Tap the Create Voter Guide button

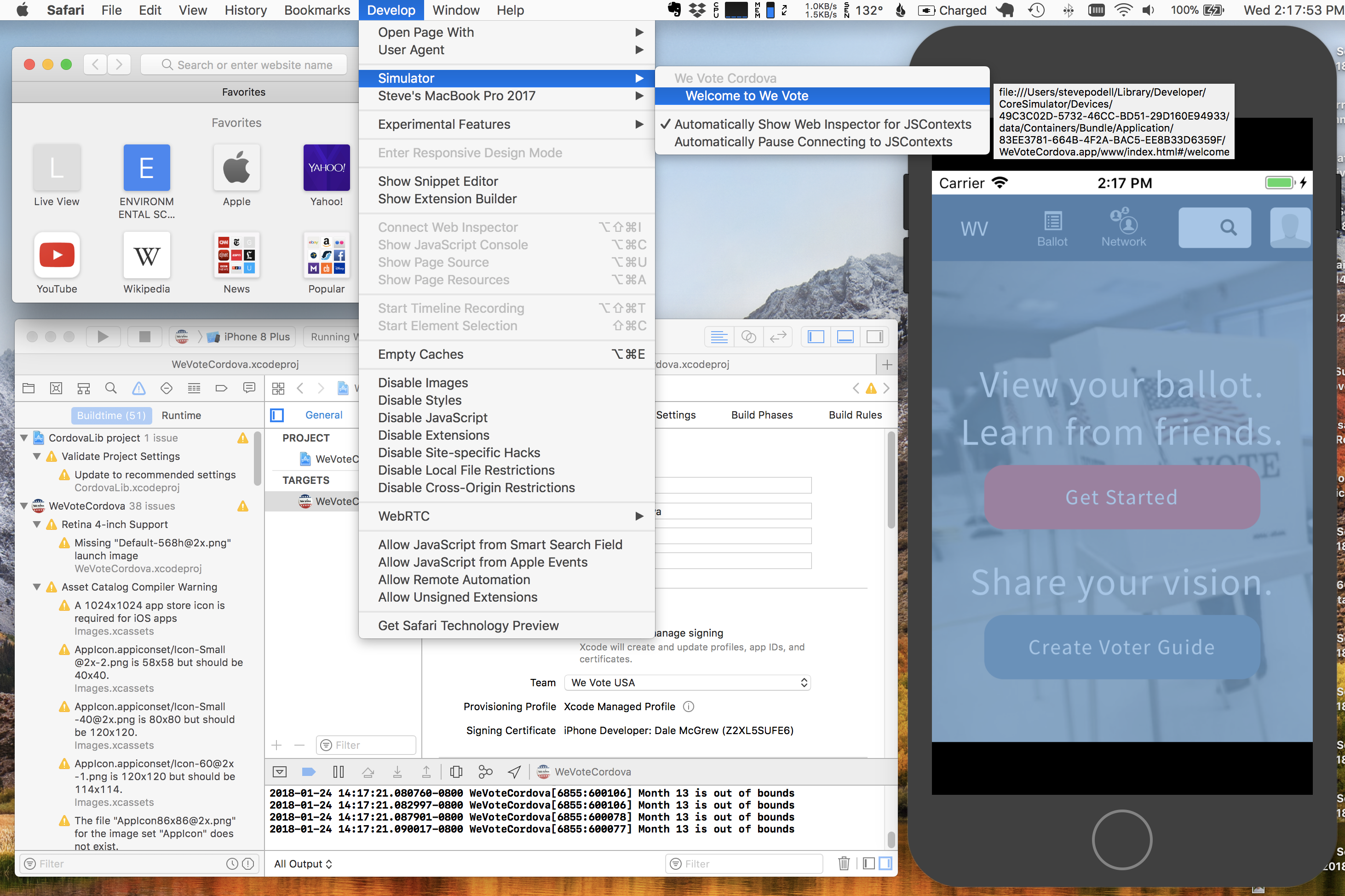tap(1121, 647)
